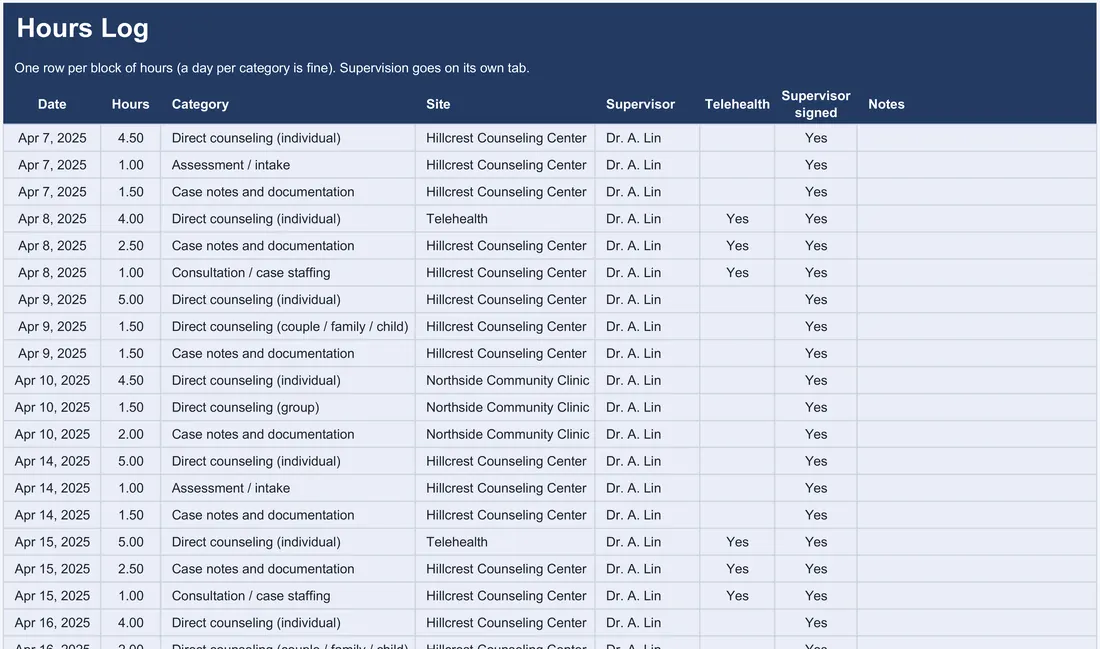The width and height of the screenshot is (1100, 649).
Task: Select the Date column header
Action: [x=52, y=104]
